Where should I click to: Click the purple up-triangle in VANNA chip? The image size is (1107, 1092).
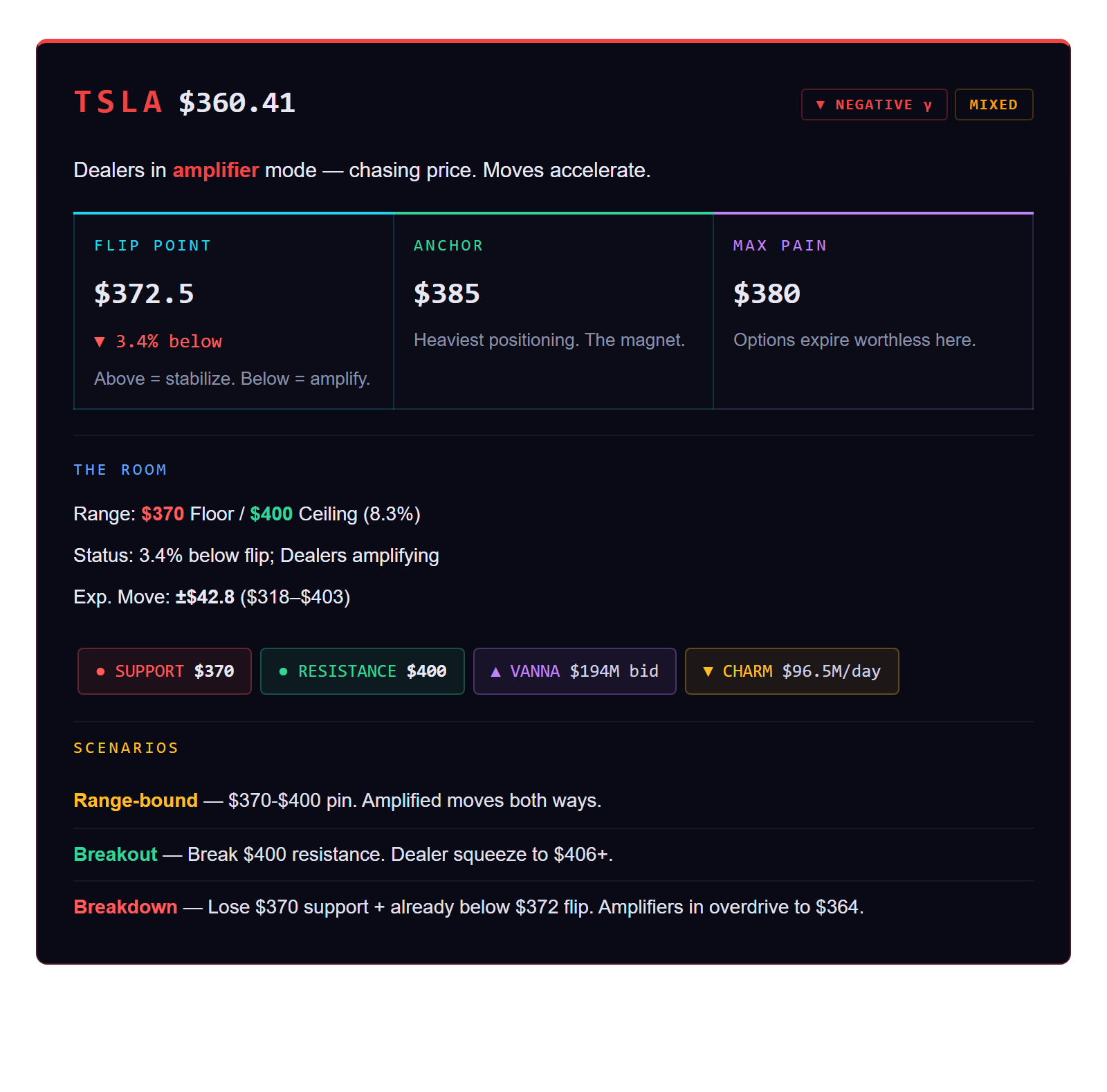pos(495,671)
